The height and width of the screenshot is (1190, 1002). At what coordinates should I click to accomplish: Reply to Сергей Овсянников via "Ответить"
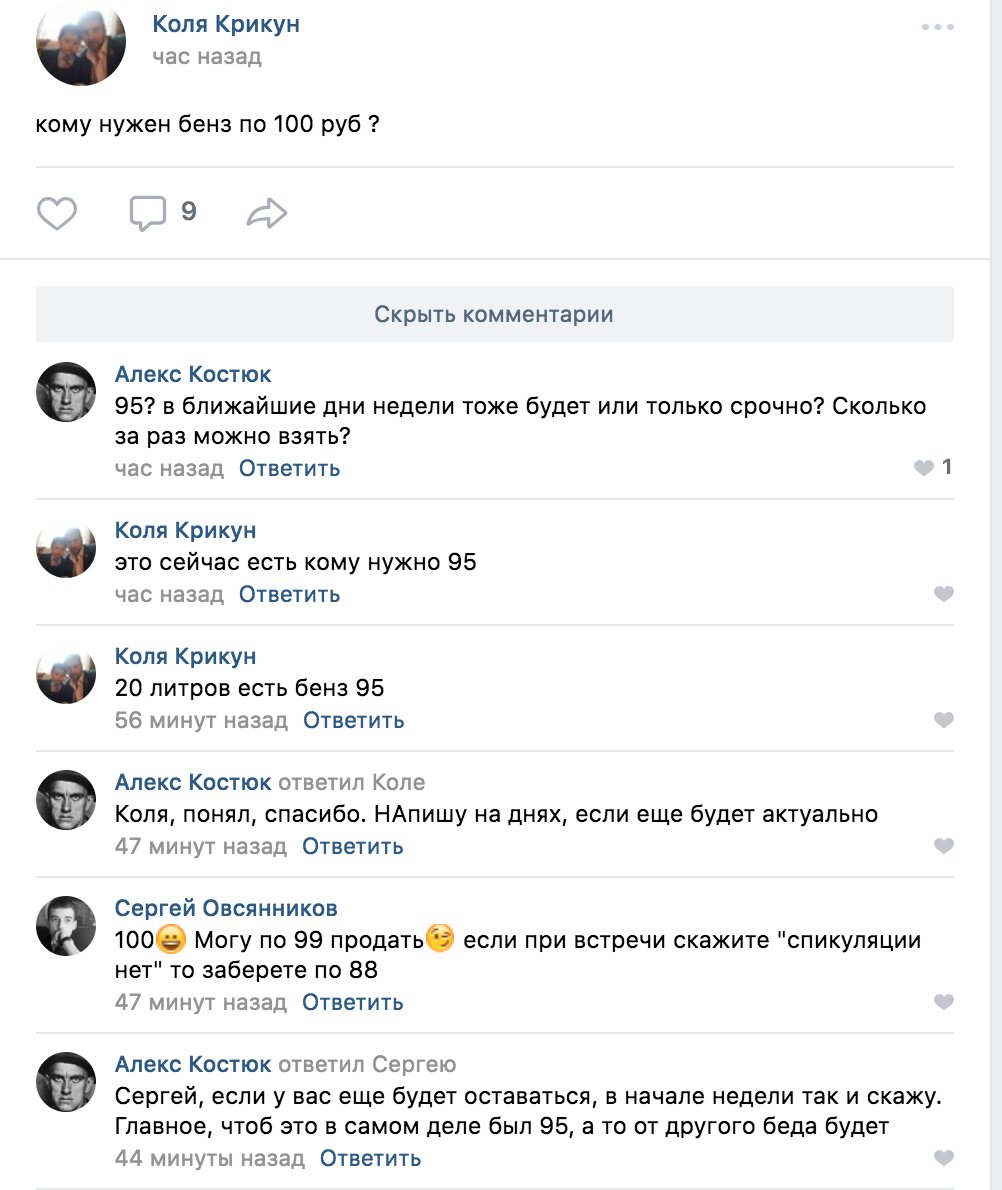pos(352,1001)
